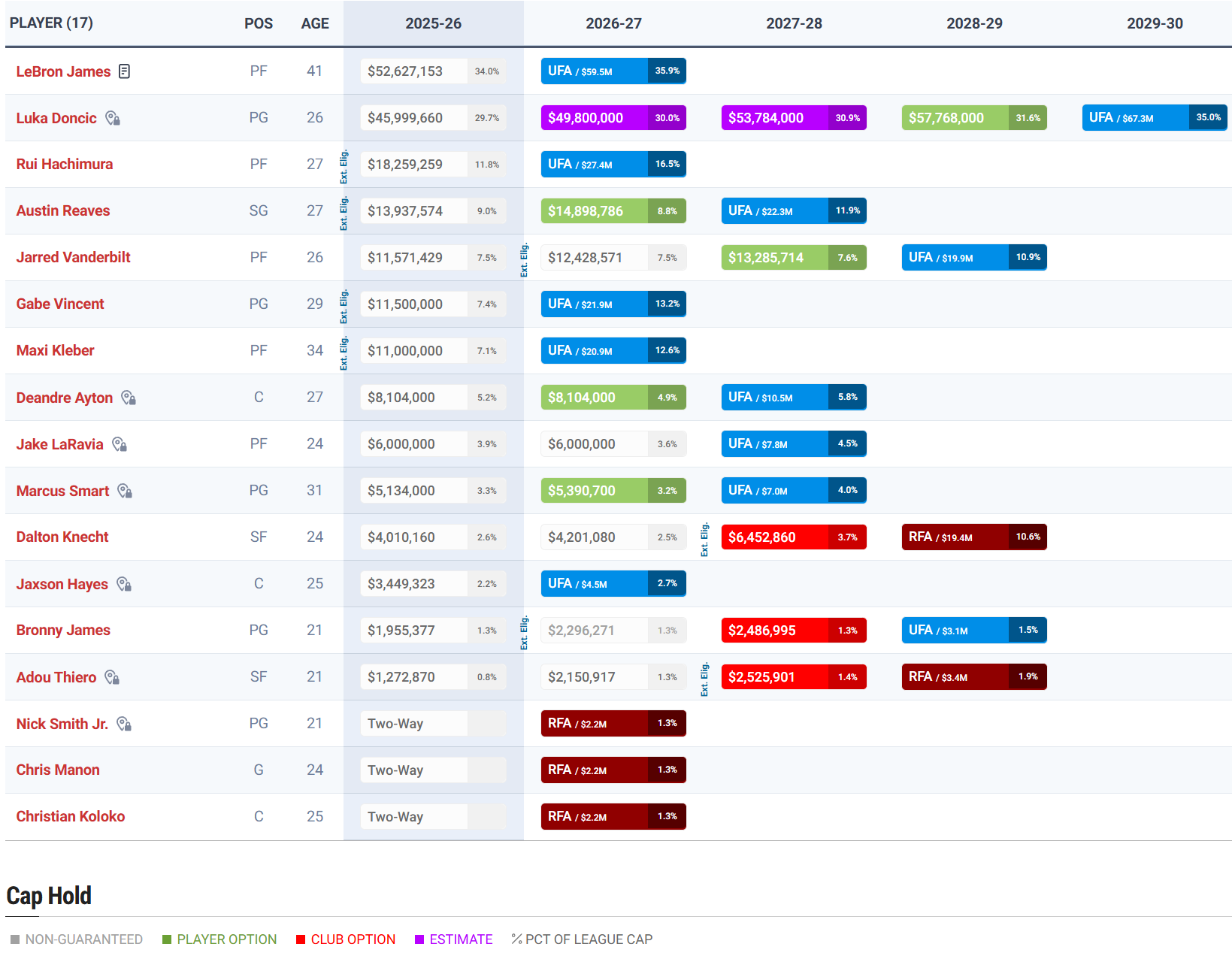1232x959 pixels.
Task: Open the Austin Reaves link
Action: (63, 211)
